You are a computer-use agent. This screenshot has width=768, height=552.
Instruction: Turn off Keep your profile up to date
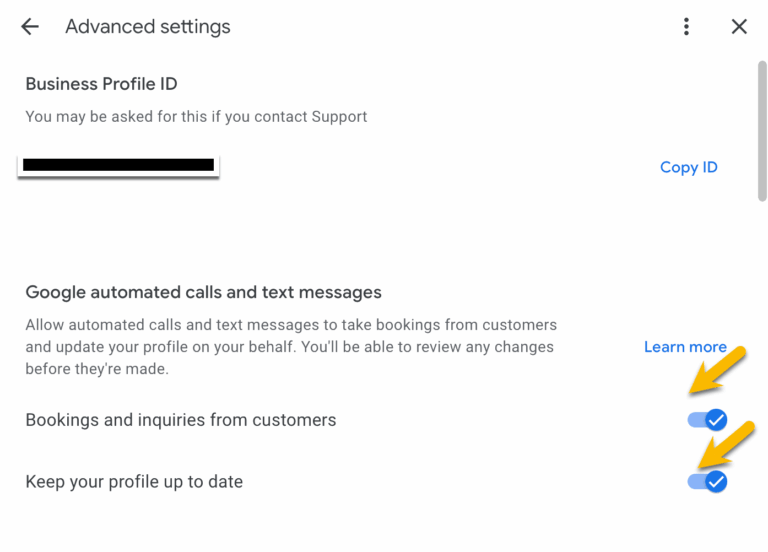[707, 482]
